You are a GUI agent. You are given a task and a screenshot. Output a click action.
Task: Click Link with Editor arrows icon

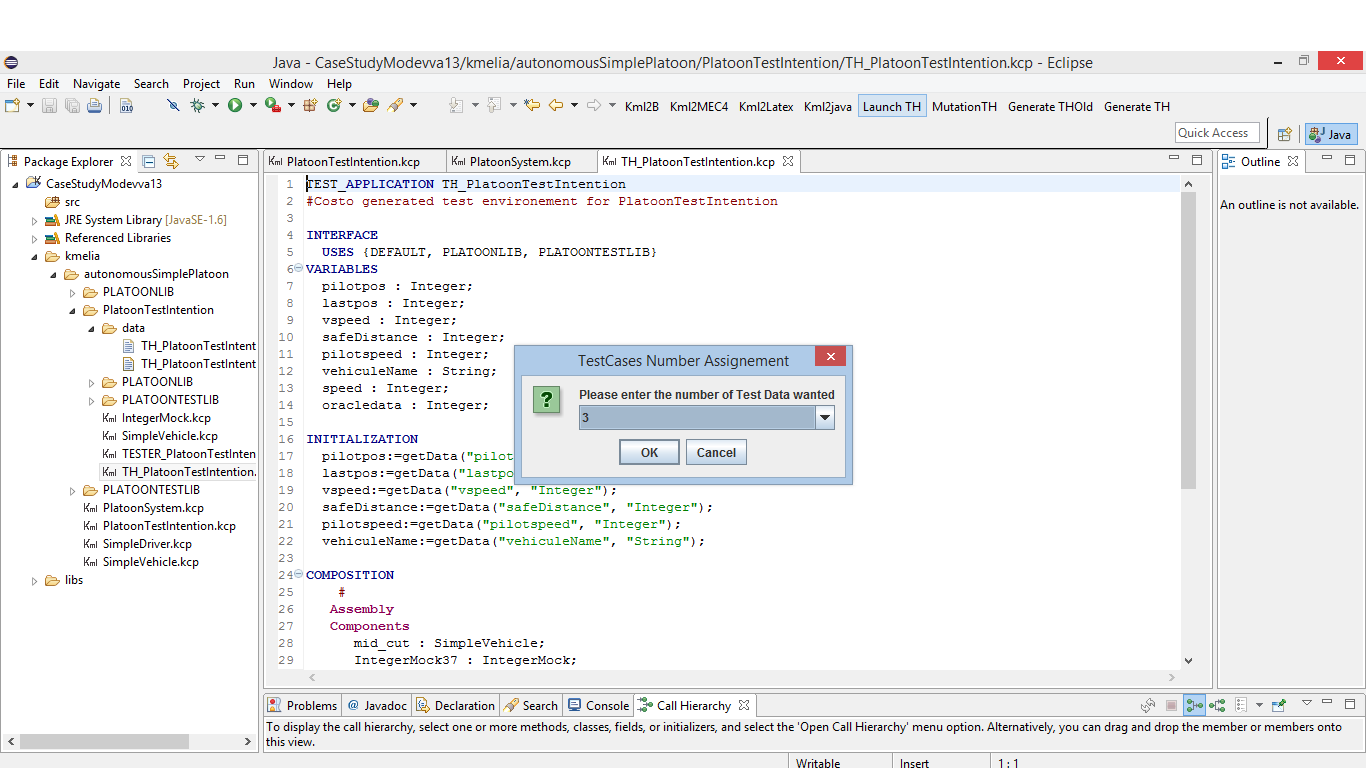tap(171, 161)
